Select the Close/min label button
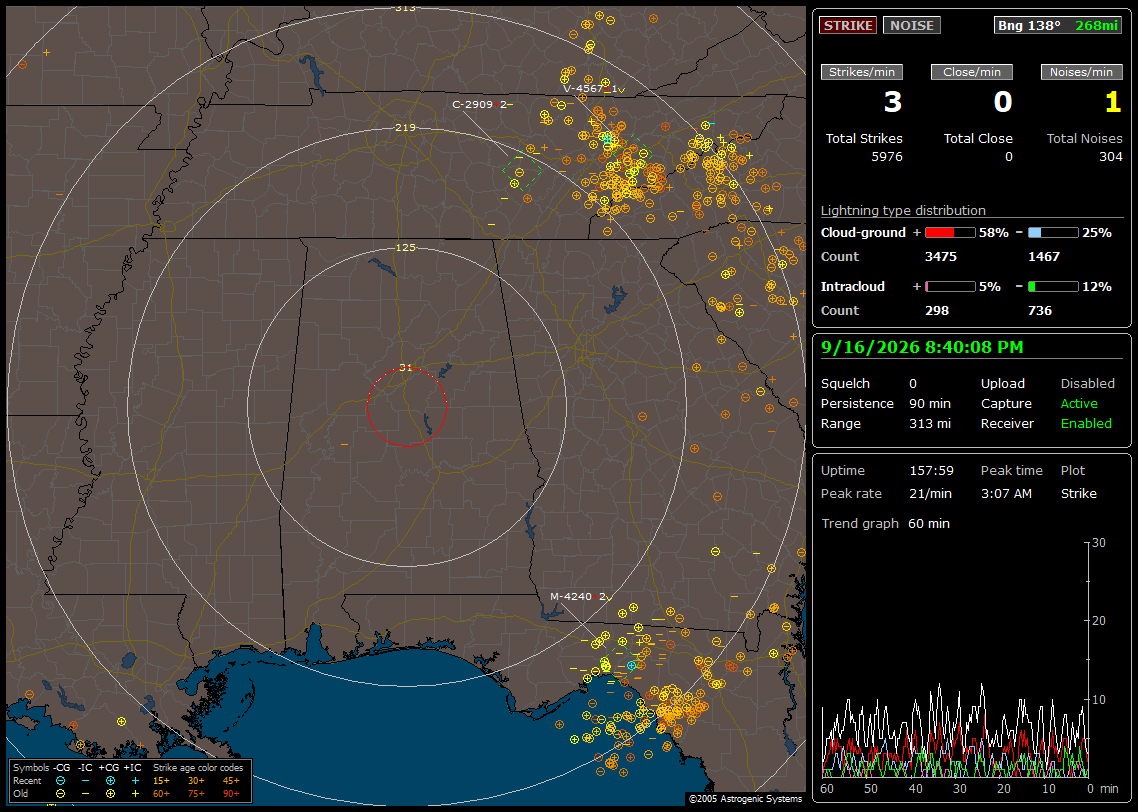1138x812 pixels. click(972, 72)
